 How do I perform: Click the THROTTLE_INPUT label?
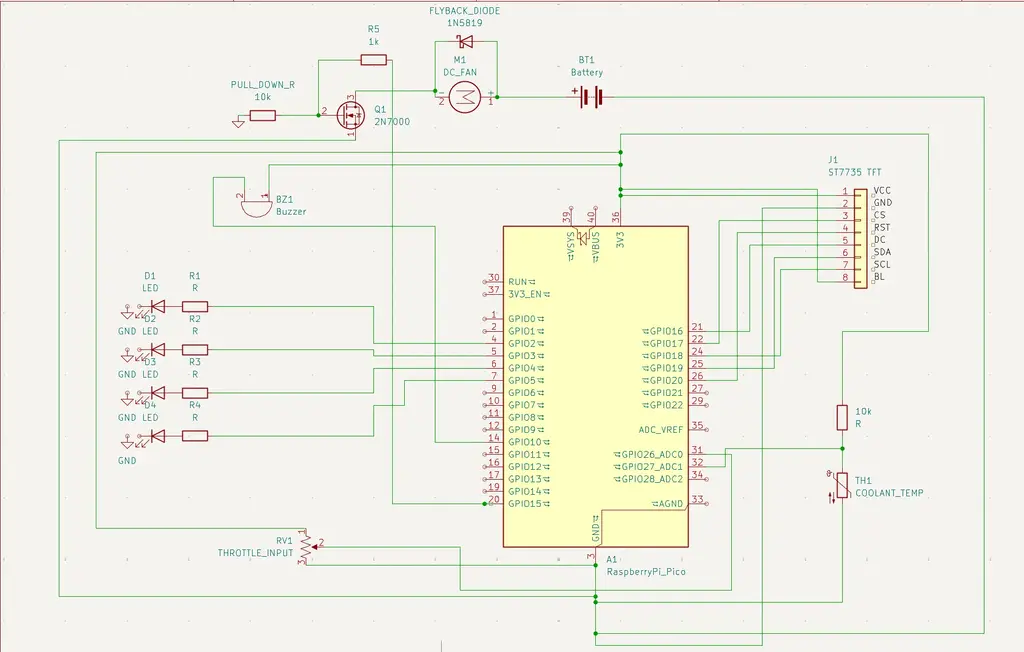(x=255, y=553)
